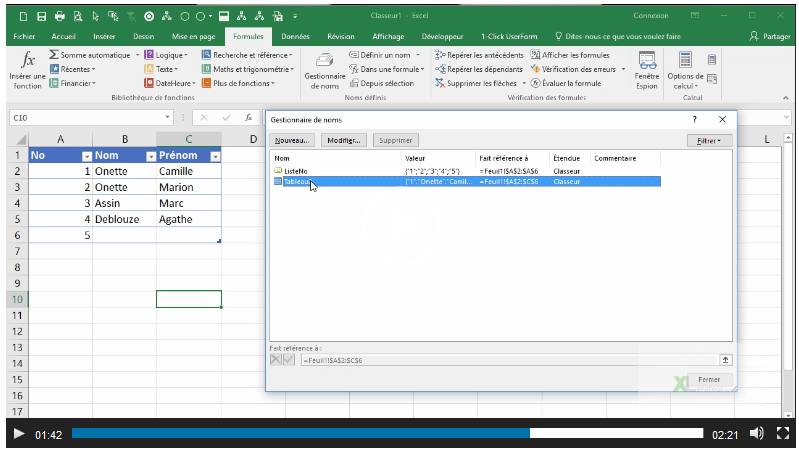Click Repérer les dépendants
799x454 pixels.
pyautogui.click(x=479, y=69)
